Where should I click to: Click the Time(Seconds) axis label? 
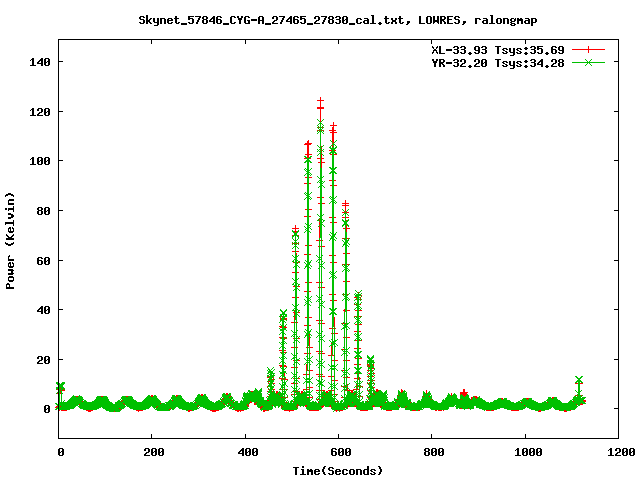click(x=338, y=471)
